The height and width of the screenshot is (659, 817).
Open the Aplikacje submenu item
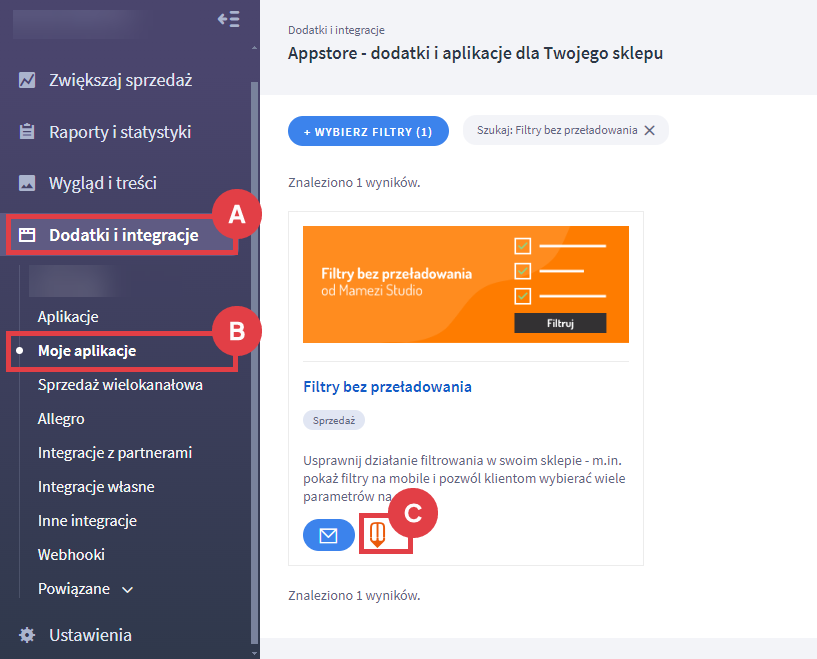(68, 317)
